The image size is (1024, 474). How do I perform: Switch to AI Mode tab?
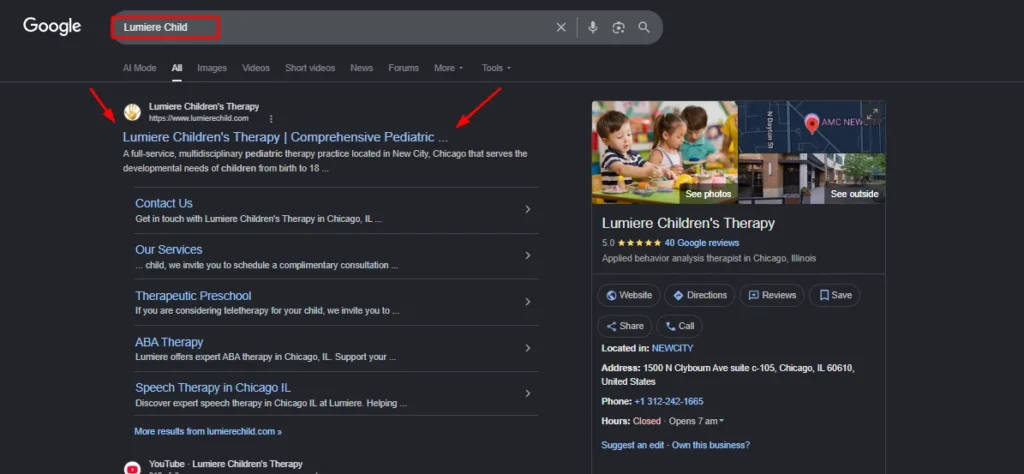point(140,68)
